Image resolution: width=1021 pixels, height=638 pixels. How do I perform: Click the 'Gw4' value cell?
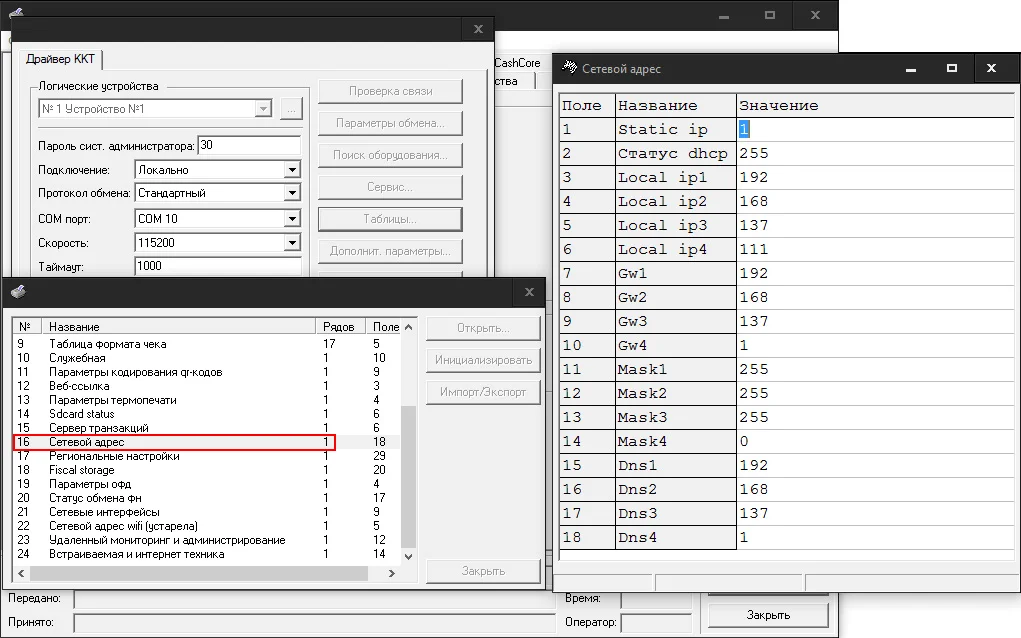(x=875, y=346)
